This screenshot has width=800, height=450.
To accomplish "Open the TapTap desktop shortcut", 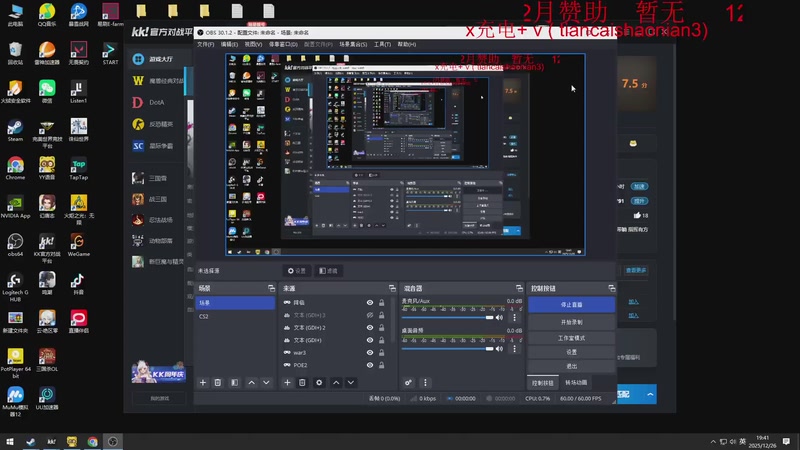I will tap(79, 168).
